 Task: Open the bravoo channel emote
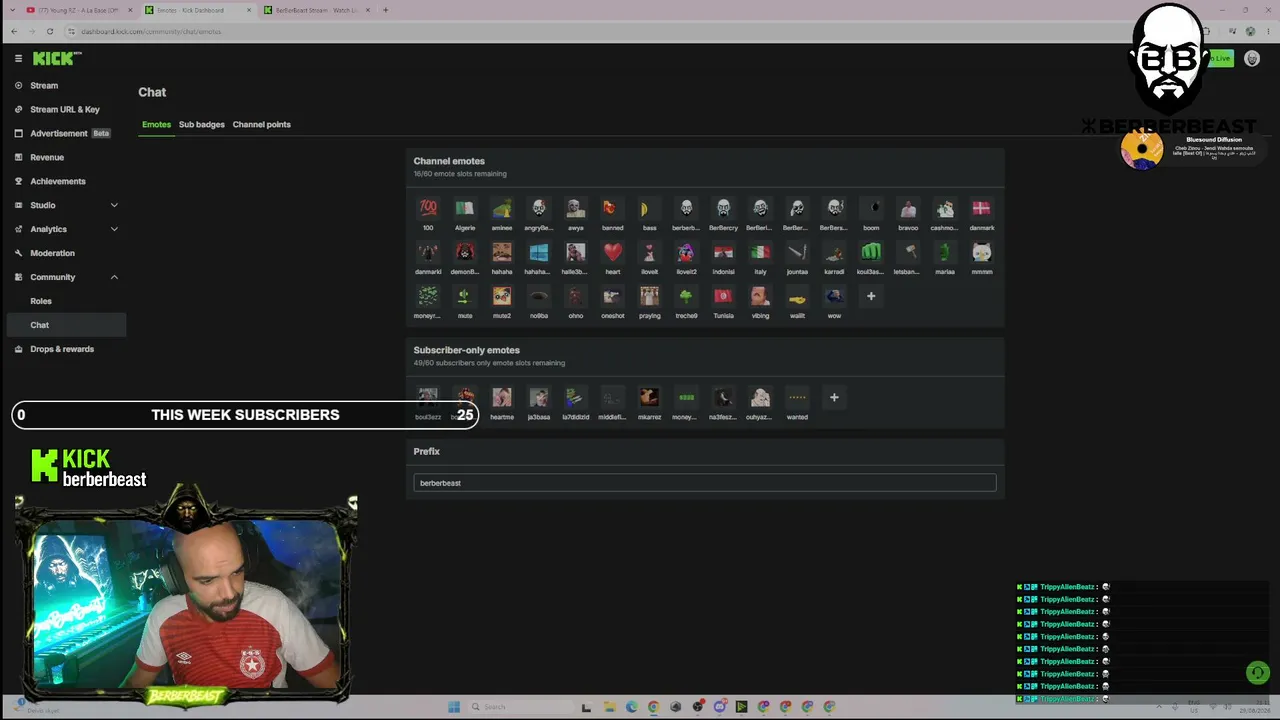pos(908,208)
